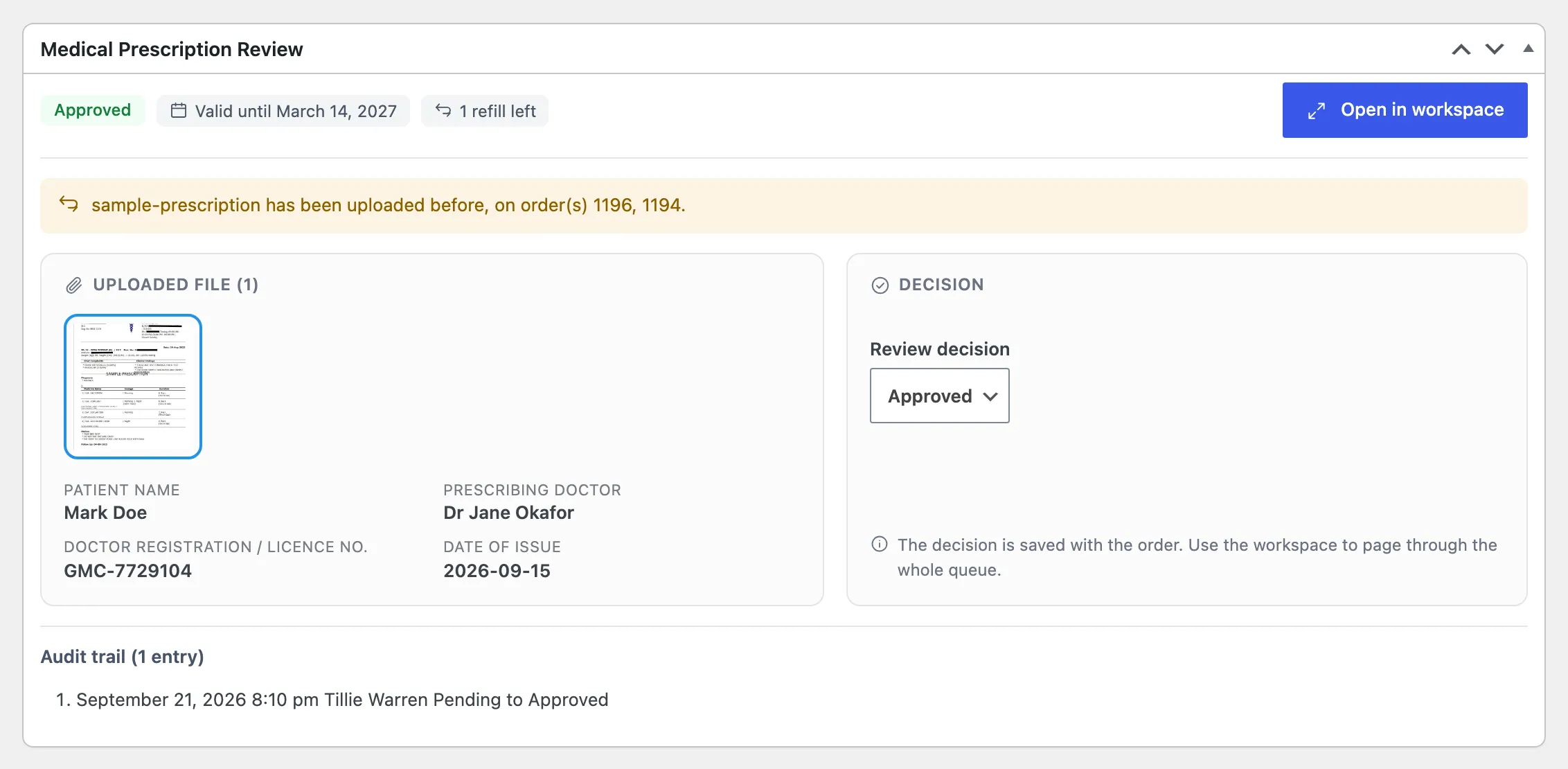Click the Approved status badge
Viewport: 1568px width, 769px height.
point(93,110)
